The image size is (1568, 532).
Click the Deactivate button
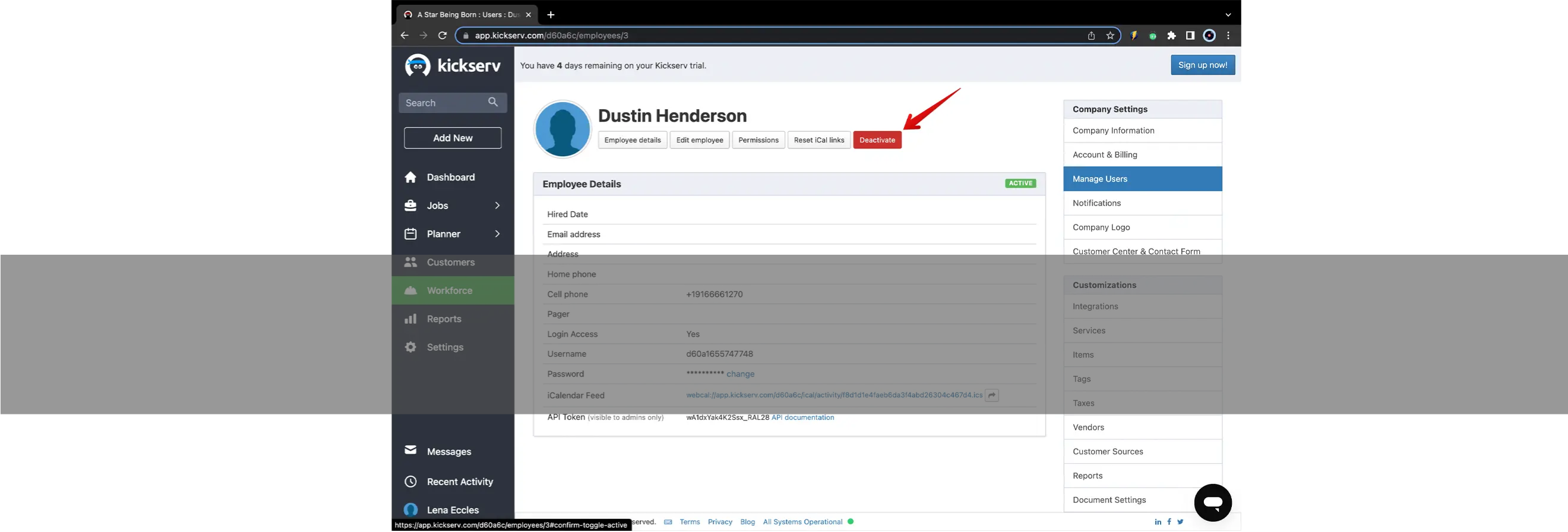click(877, 140)
